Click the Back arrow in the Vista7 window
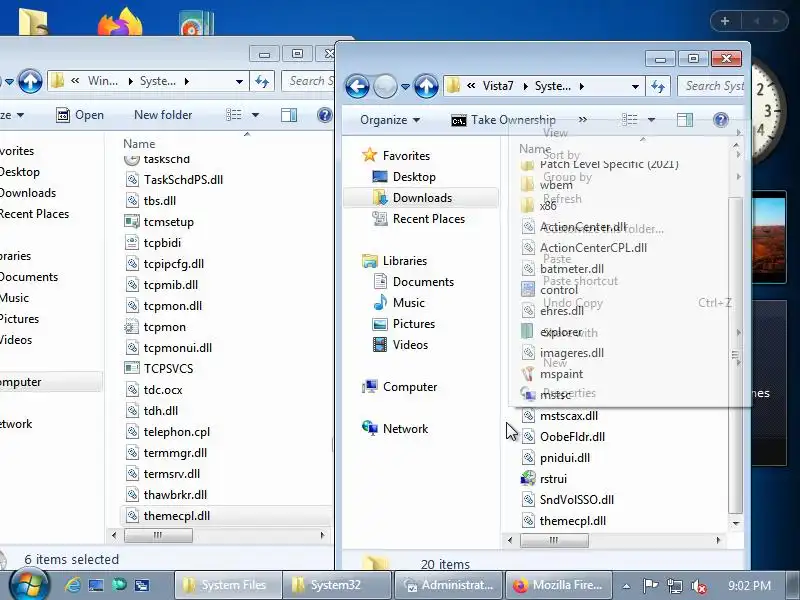Viewport: 800px width, 600px height. click(x=357, y=86)
